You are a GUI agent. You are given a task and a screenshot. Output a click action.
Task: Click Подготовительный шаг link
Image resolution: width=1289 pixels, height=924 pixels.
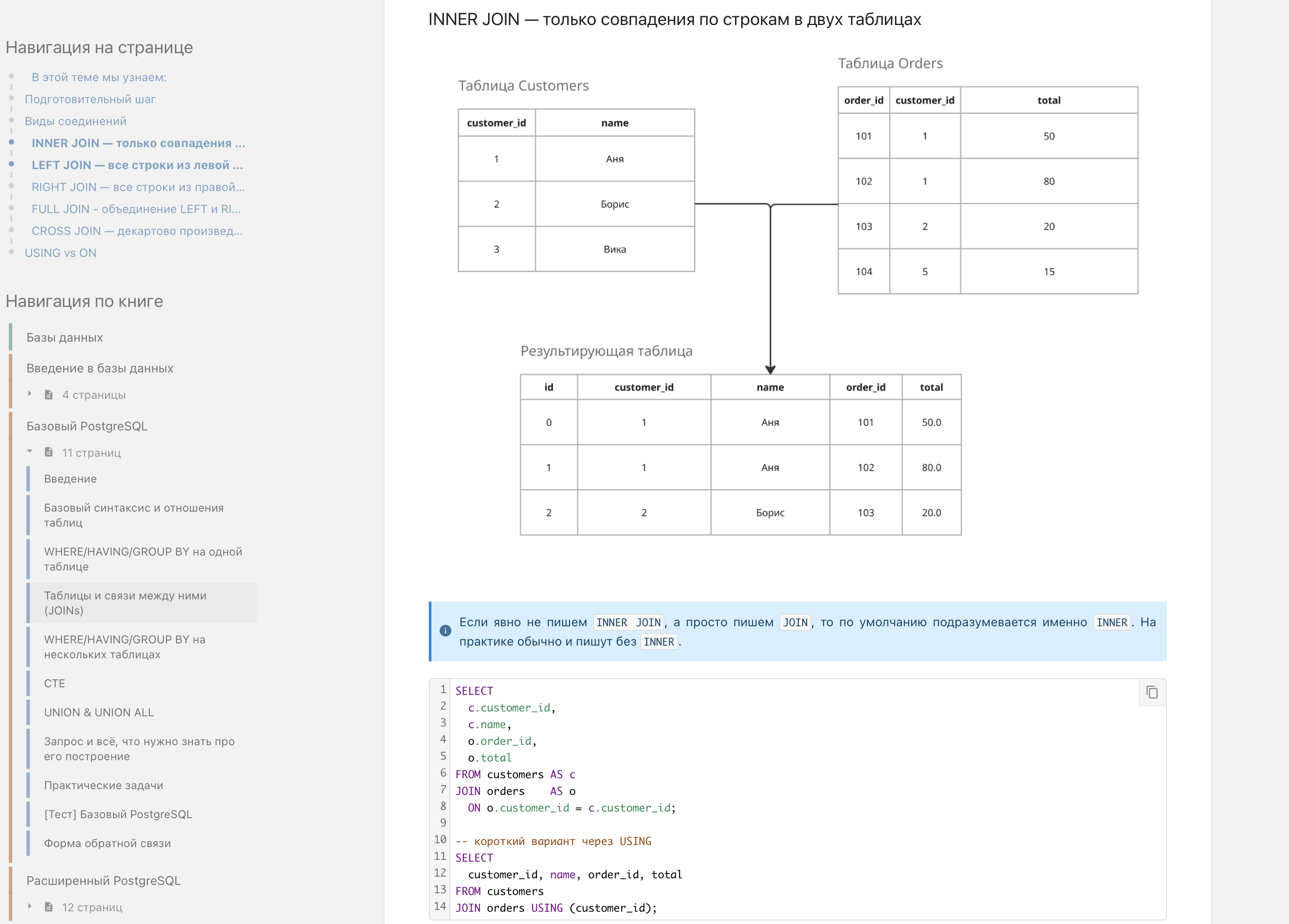[x=90, y=99]
